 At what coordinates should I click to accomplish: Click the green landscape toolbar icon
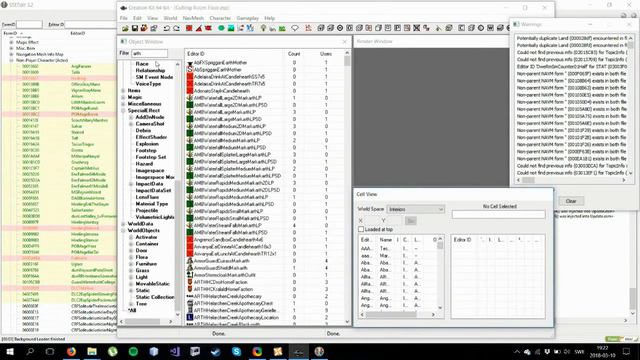[282, 28]
